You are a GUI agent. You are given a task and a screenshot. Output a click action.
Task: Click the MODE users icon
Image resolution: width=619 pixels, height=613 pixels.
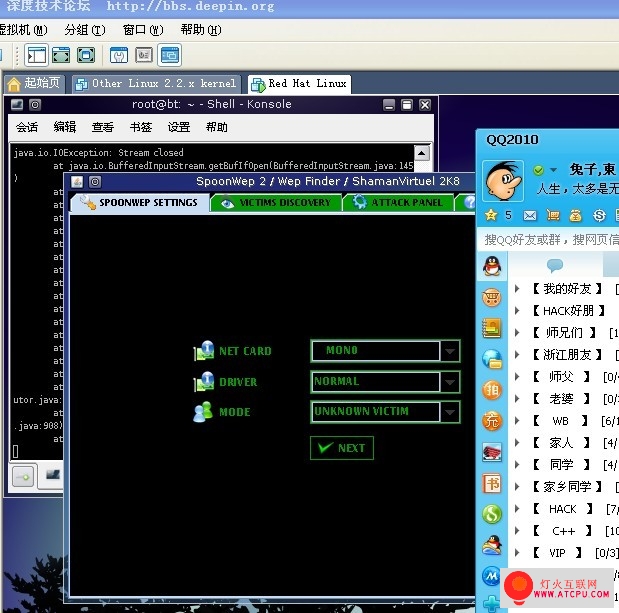tap(203, 412)
